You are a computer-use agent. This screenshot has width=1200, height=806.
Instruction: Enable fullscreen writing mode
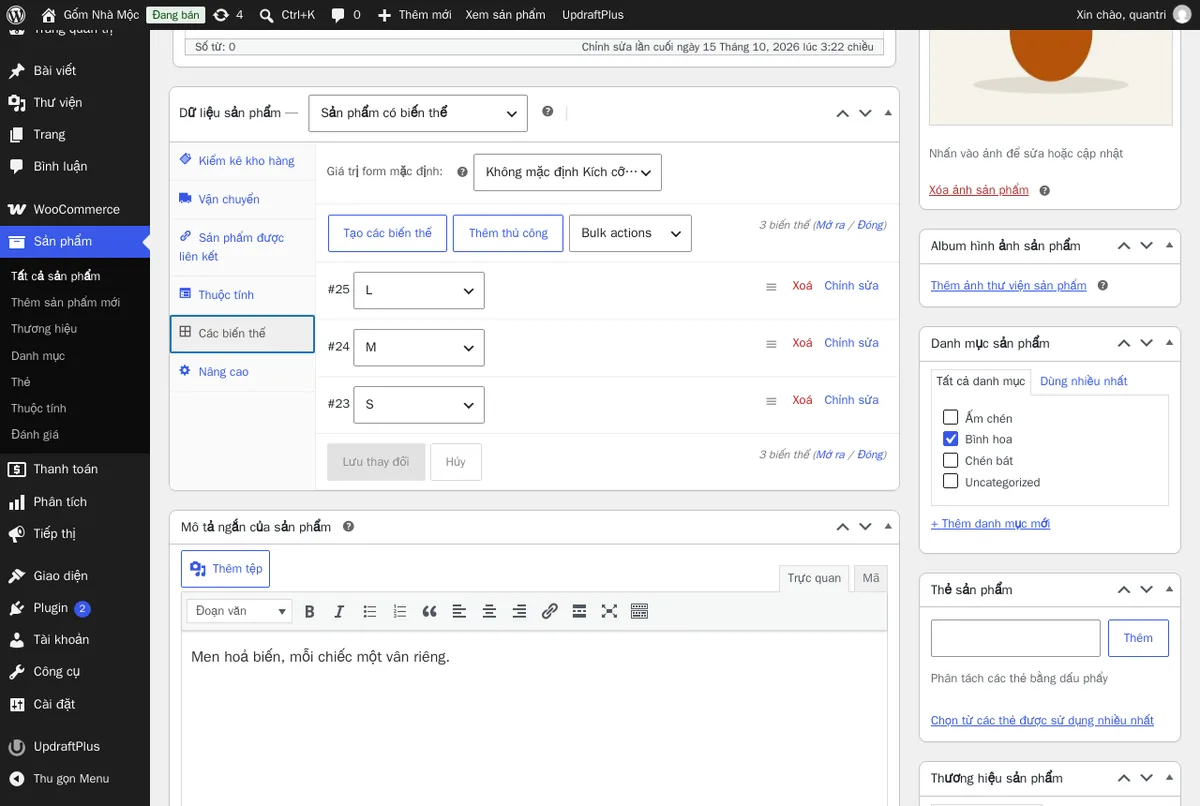pyautogui.click(x=609, y=611)
